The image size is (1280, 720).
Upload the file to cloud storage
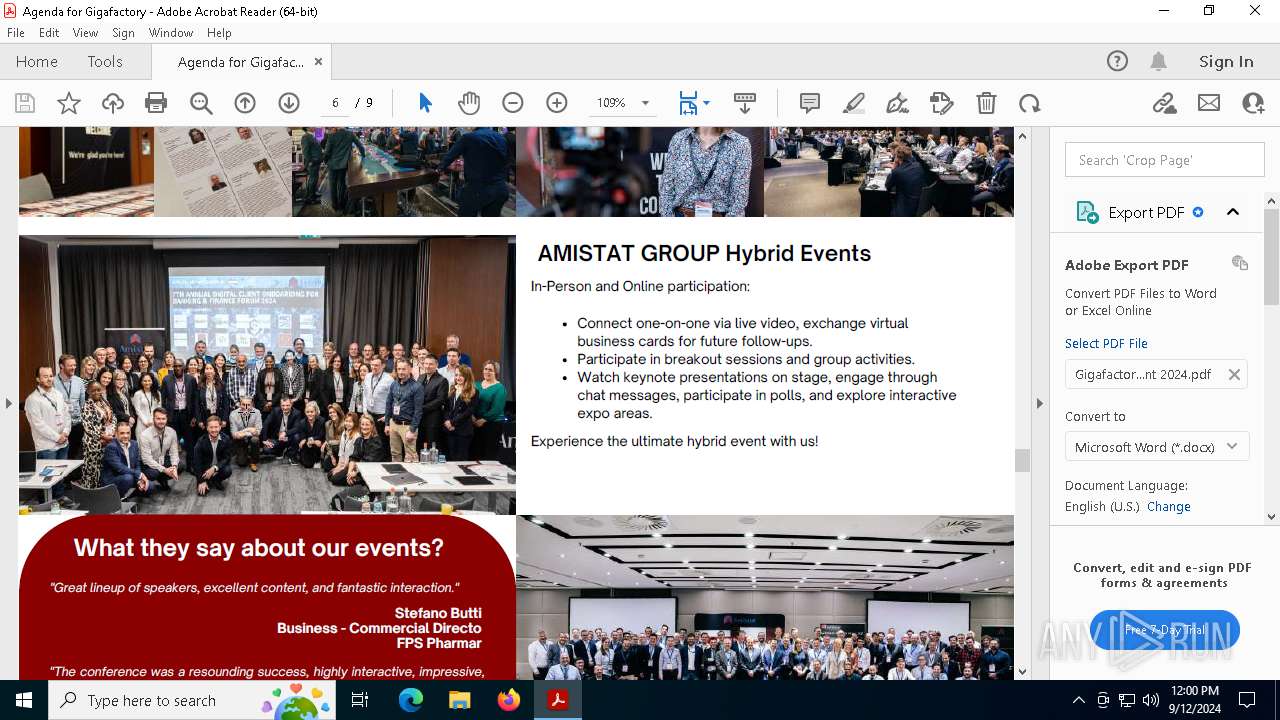(x=113, y=103)
